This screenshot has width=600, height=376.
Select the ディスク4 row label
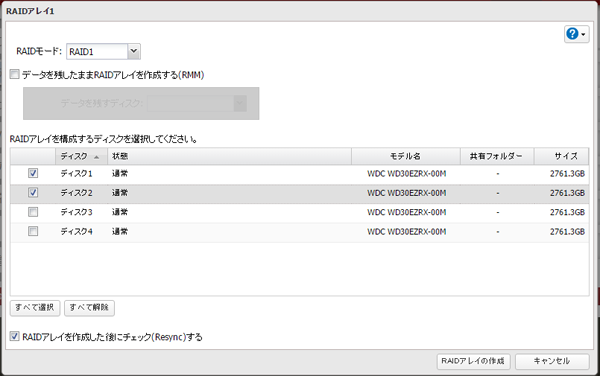[76, 231]
